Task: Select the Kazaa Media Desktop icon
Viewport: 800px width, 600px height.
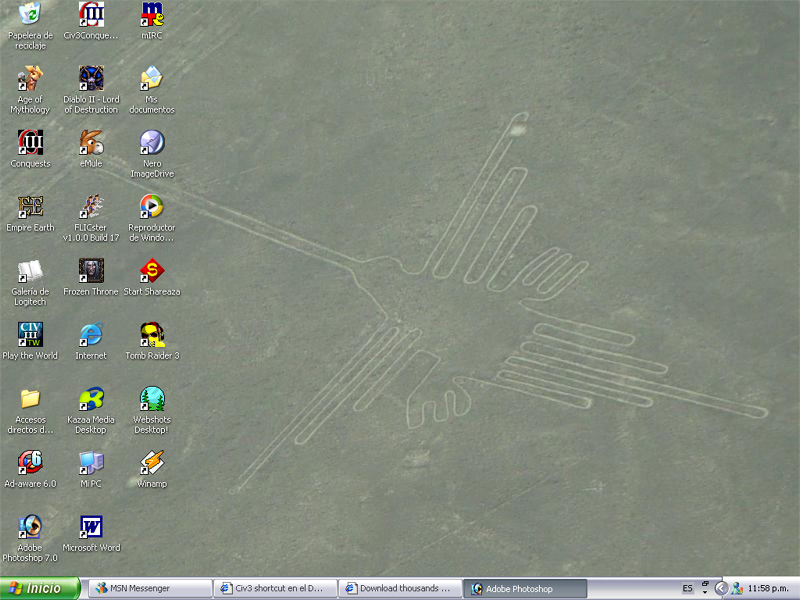Action: (91, 399)
